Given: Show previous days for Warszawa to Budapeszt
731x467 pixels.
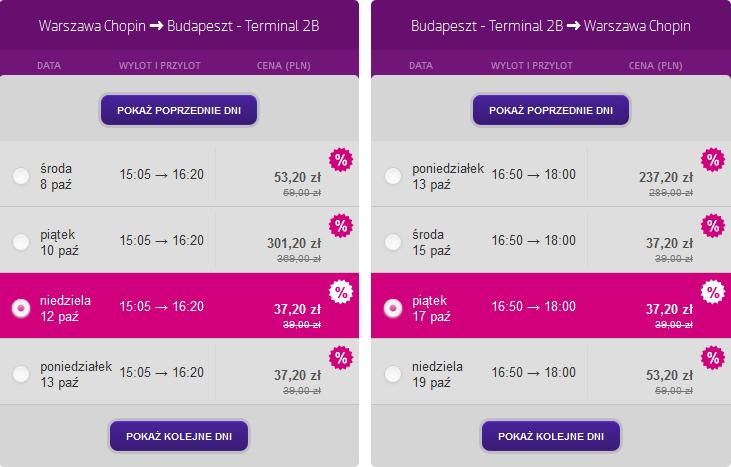Looking at the screenshot, I should point(179,110).
